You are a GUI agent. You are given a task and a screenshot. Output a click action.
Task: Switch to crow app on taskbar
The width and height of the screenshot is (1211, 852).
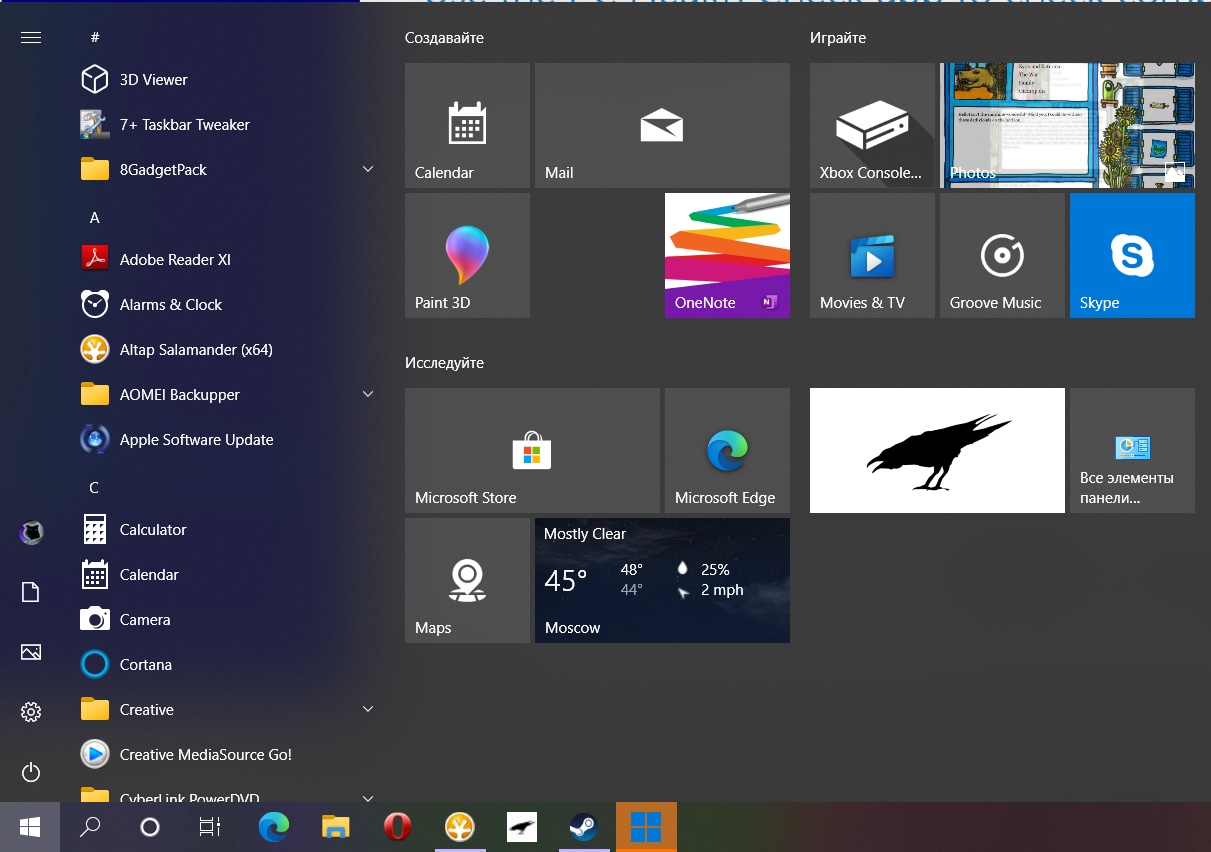(x=522, y=827)
